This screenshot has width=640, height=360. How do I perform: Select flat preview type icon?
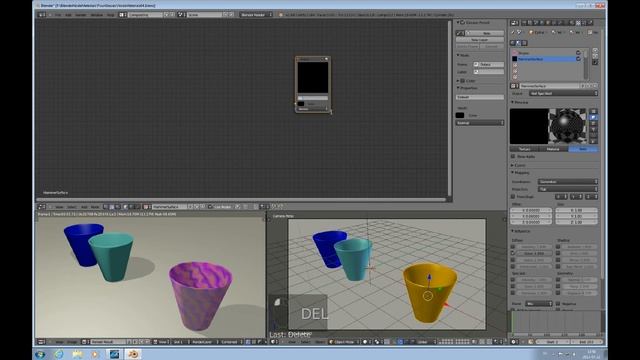(x=593, y=111)
